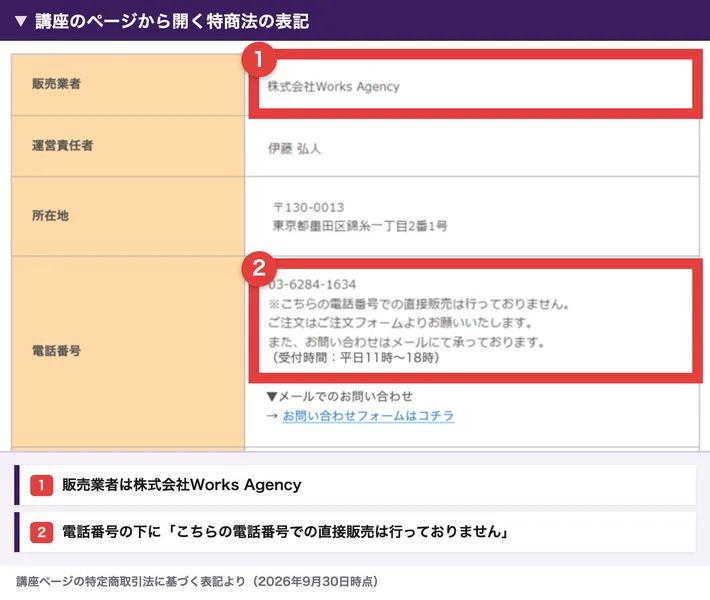Click the header title 講座のページから開く特商法の表記

pos(172,21)
